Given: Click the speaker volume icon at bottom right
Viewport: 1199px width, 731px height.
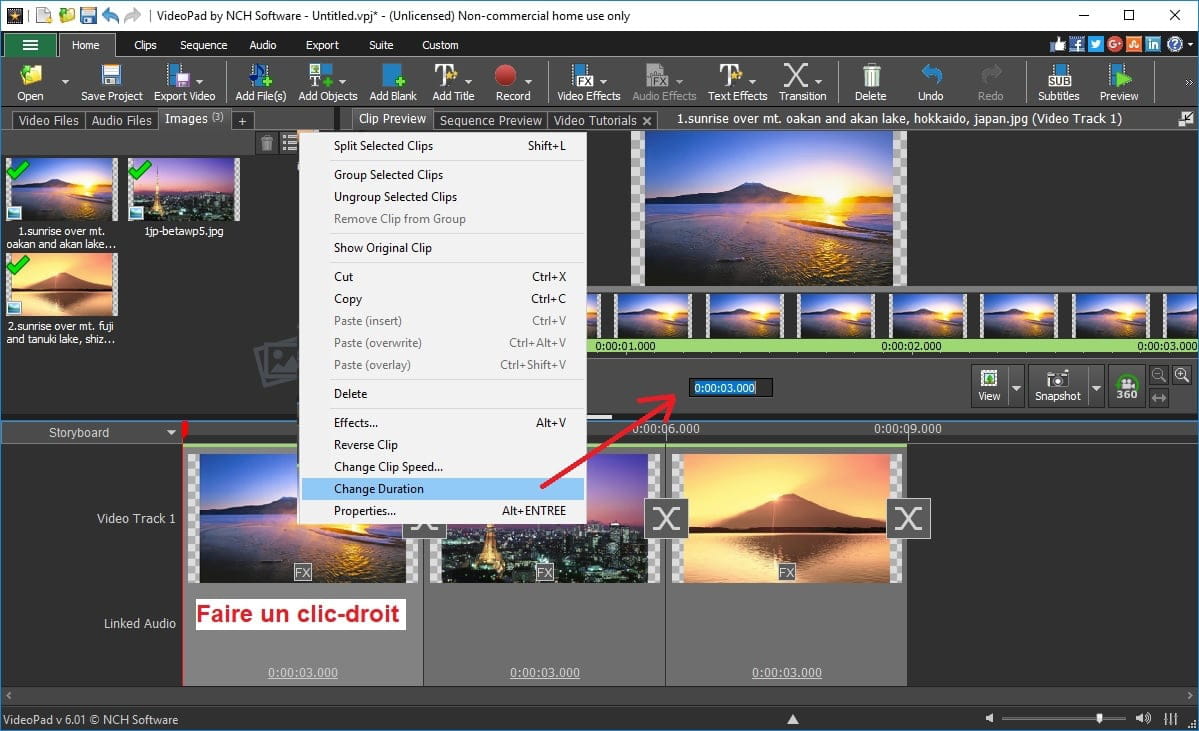Looking at the screenshot, I should 1143,718.
